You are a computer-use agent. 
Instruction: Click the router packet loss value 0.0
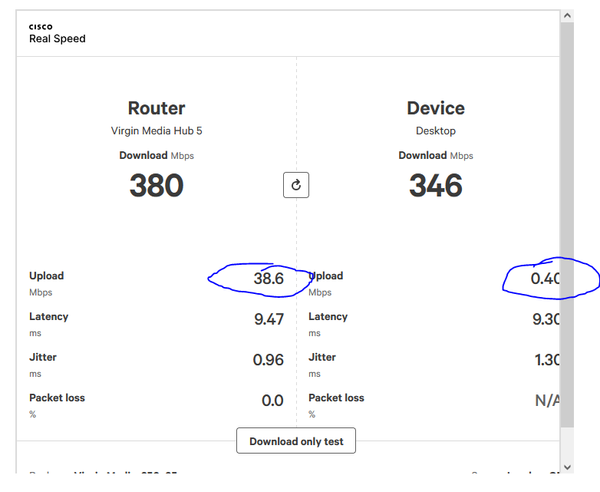pos(272,401)
